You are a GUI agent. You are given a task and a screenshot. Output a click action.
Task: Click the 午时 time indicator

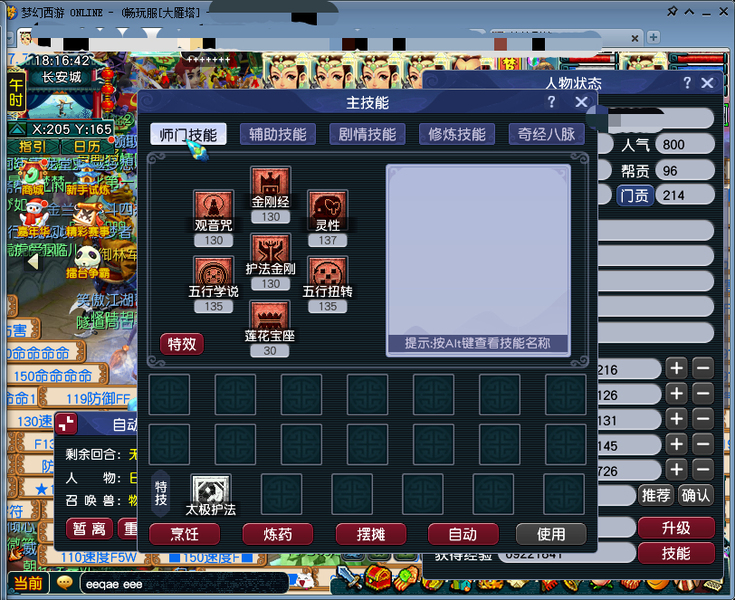click(x=15, y=92)
